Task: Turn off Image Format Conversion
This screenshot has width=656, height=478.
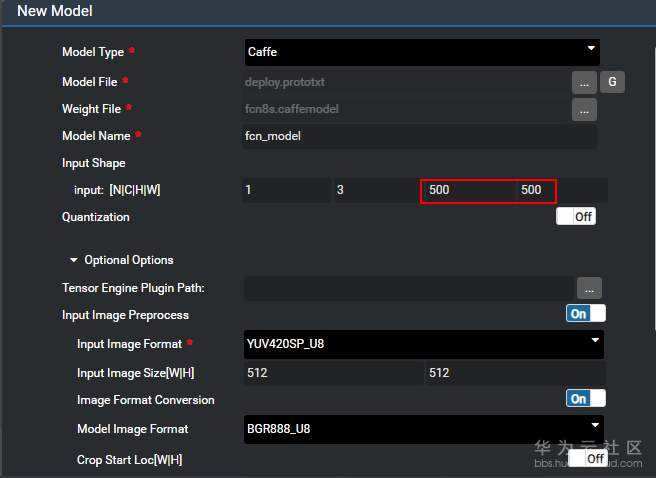Action: pos(585,398)
